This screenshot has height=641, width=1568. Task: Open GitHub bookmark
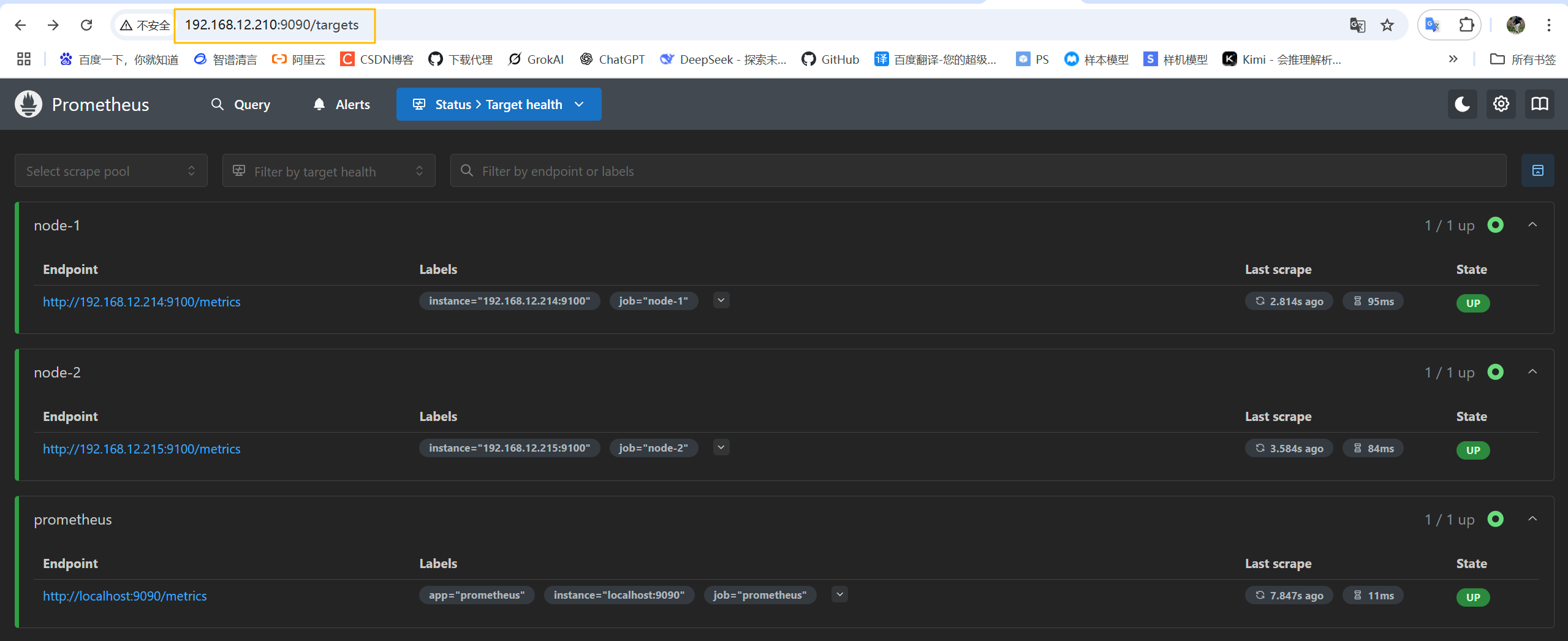click(x=830, y=59)
